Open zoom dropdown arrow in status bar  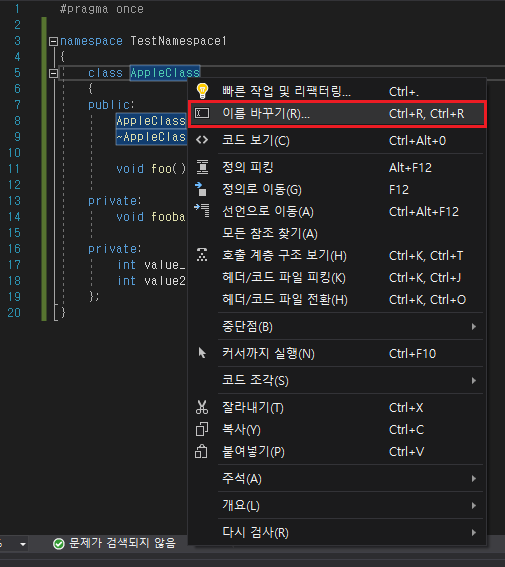[23, 544]
